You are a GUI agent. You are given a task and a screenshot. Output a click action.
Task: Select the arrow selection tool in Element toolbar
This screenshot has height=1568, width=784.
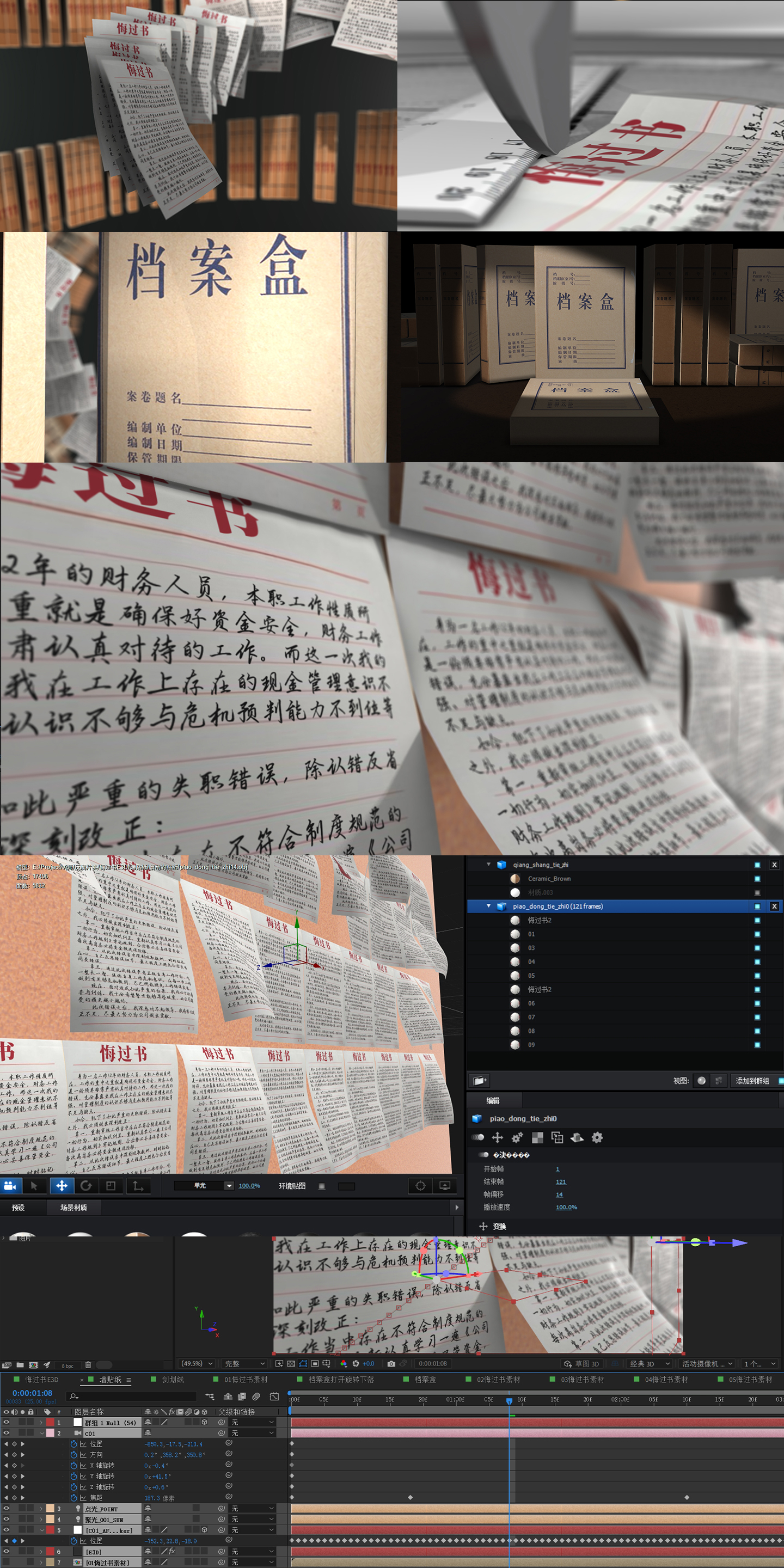tap(35, 1186)
